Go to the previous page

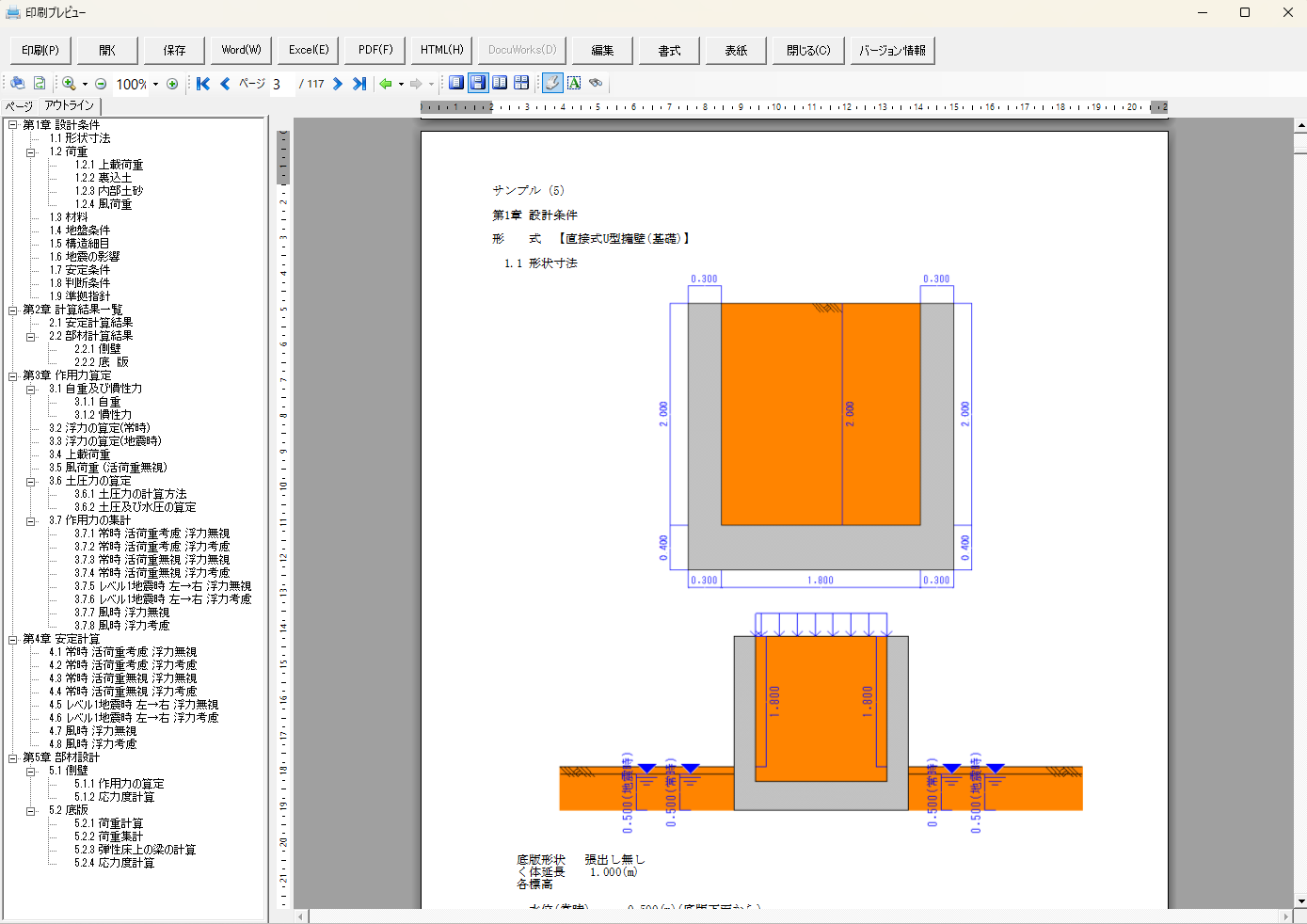[225, 84]
